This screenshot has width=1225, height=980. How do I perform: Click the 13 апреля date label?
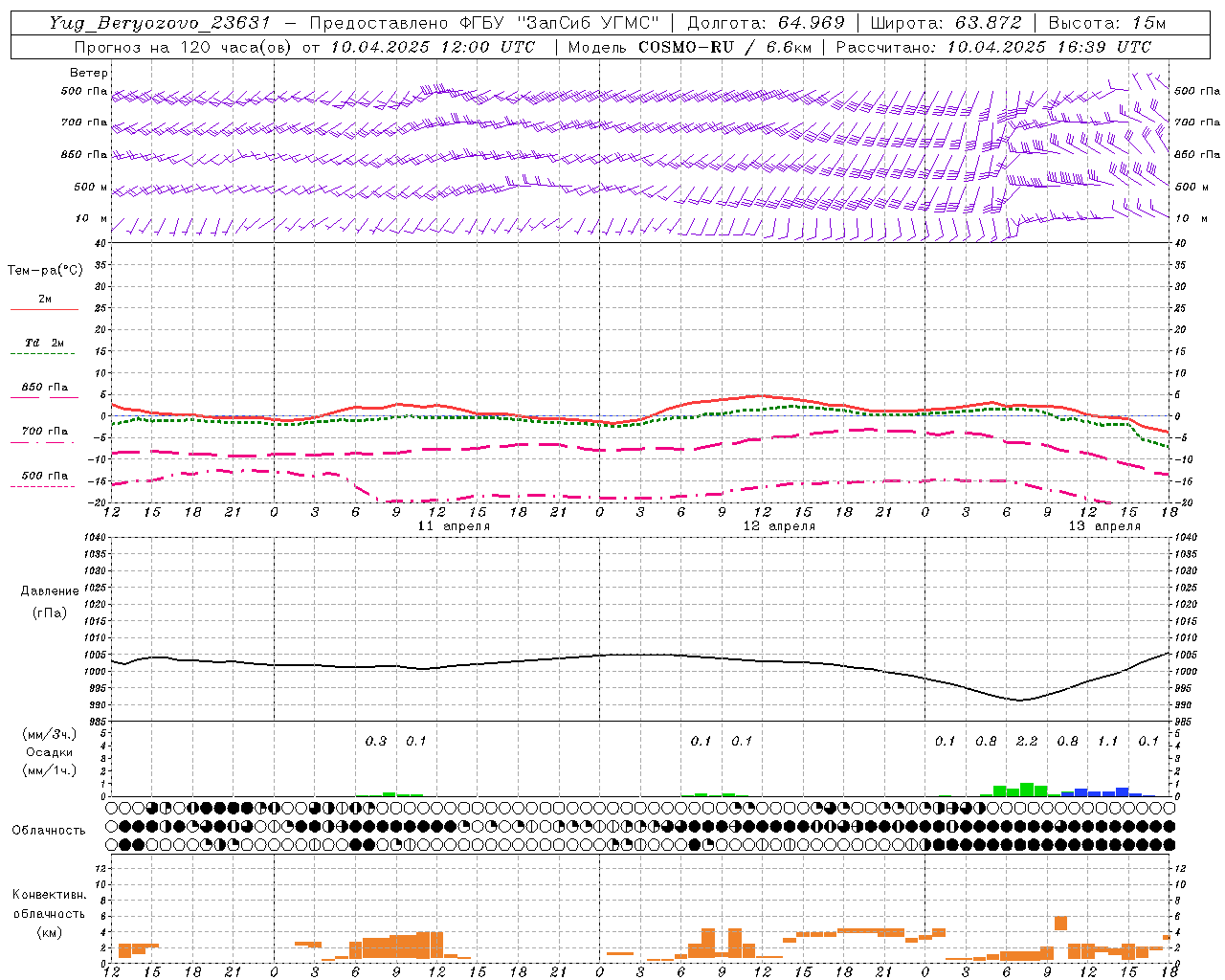(x=1104, y=526)
